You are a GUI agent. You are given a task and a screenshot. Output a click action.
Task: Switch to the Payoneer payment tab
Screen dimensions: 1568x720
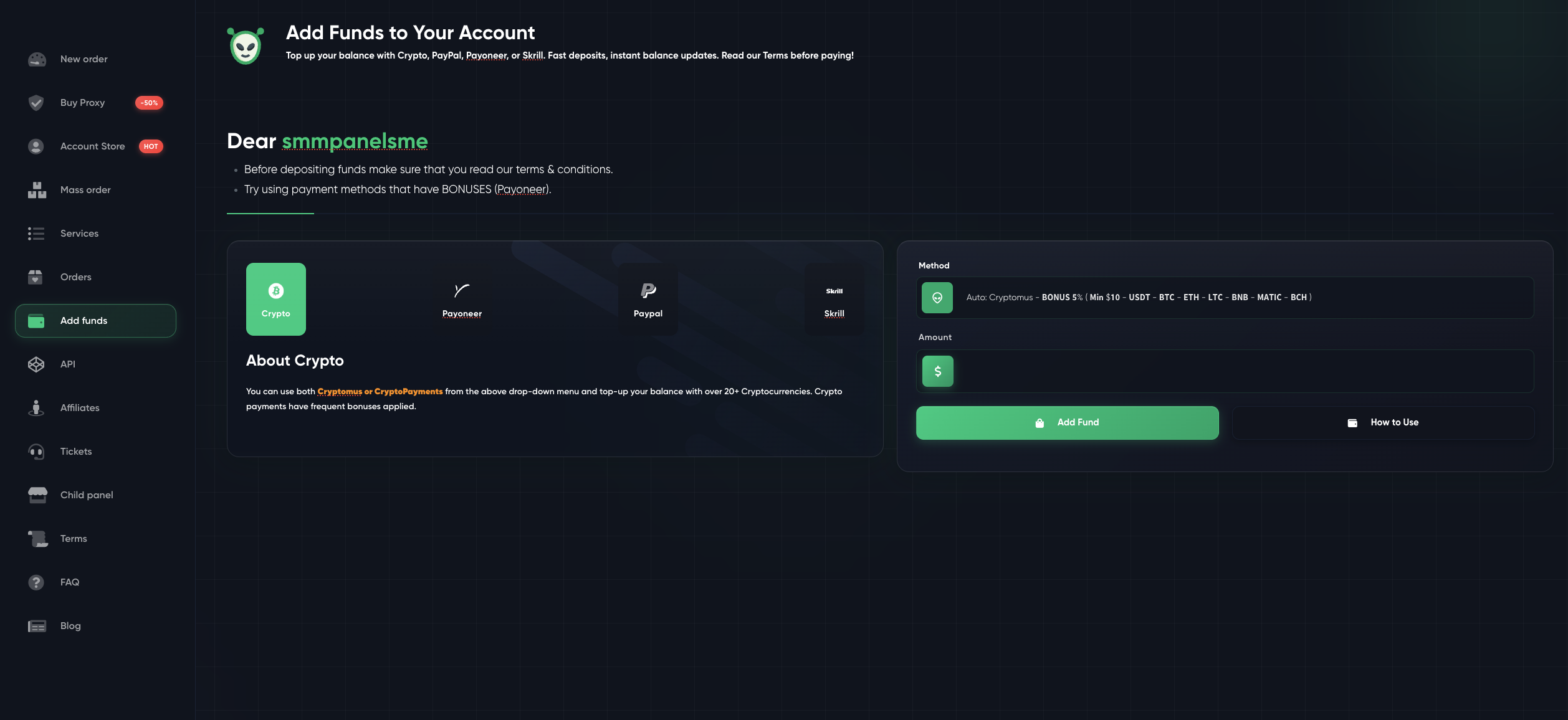pyautogui.click(x=462, y=299)
